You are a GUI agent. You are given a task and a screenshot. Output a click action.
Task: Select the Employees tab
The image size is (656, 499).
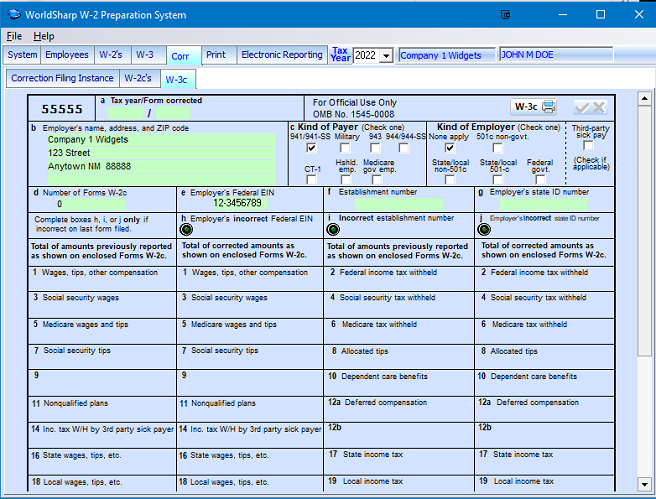[x=67, y=55]
